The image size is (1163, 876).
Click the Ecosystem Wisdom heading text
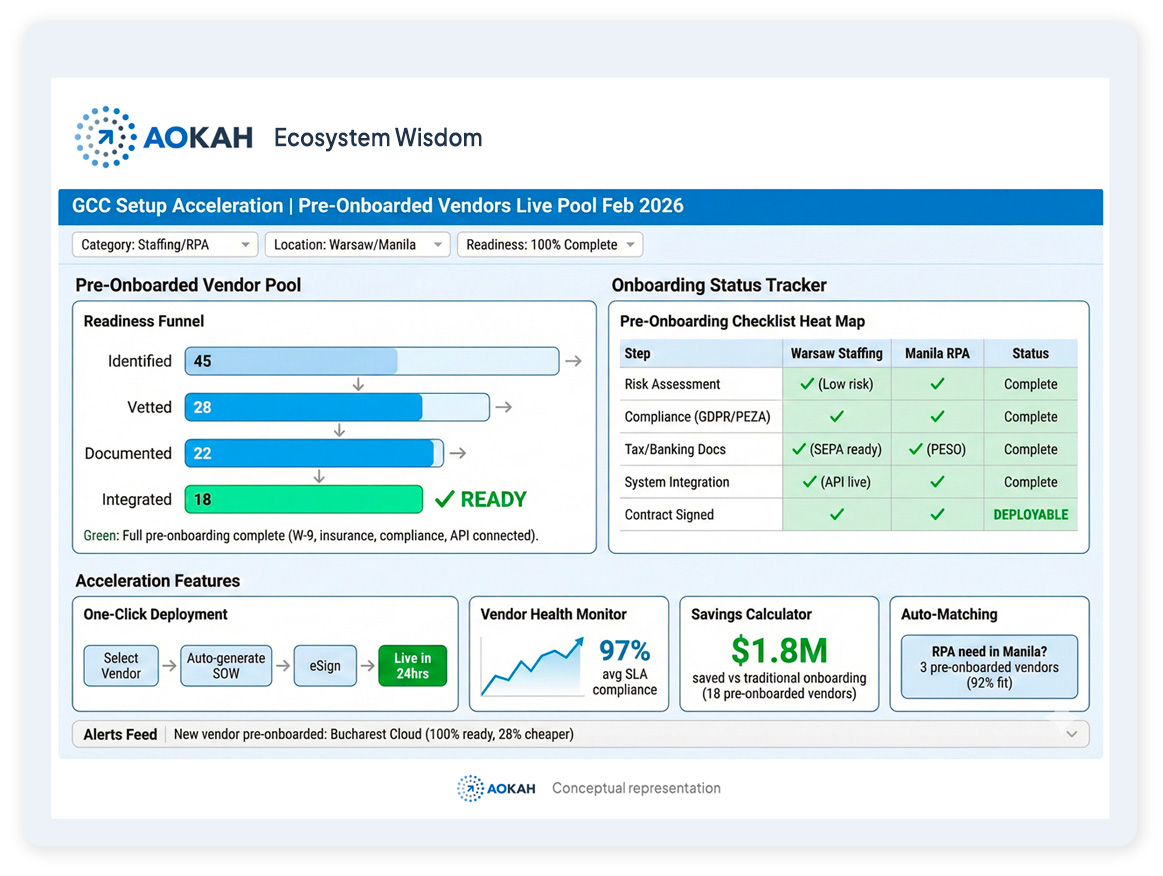click(378, 138)
